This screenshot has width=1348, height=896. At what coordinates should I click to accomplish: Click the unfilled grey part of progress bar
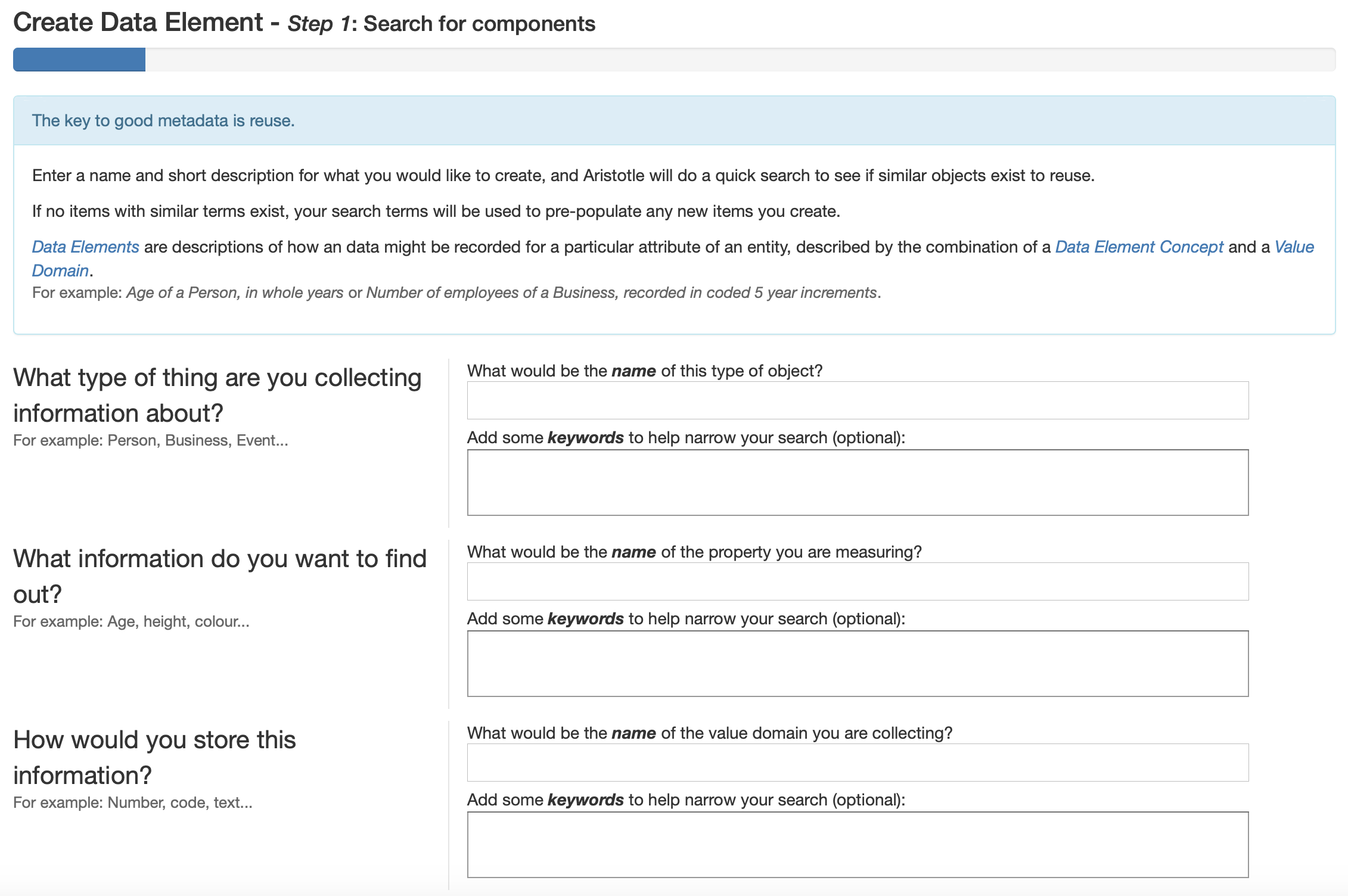[x=739, y=60]
